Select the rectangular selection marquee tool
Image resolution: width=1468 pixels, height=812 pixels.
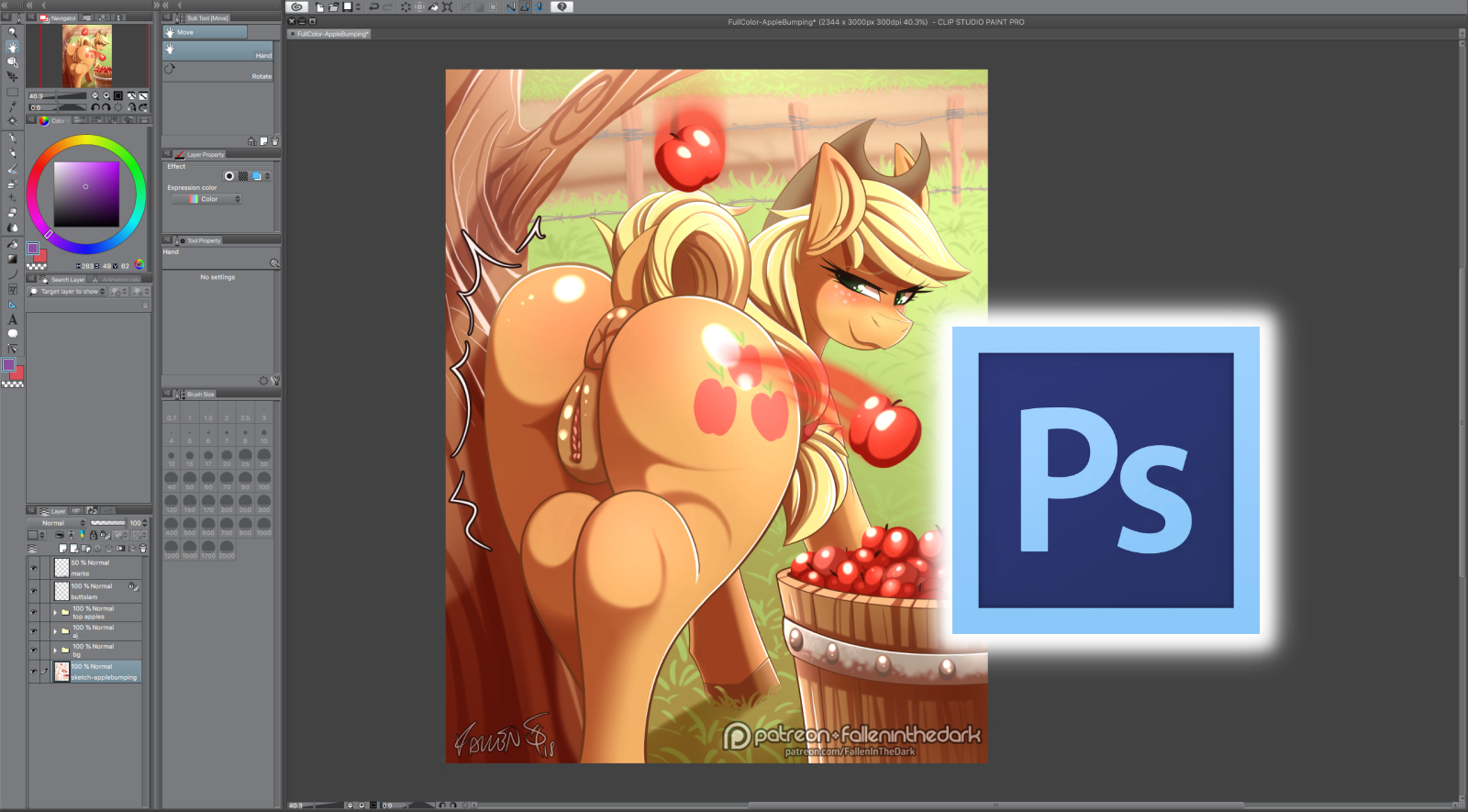pos(13,92)
